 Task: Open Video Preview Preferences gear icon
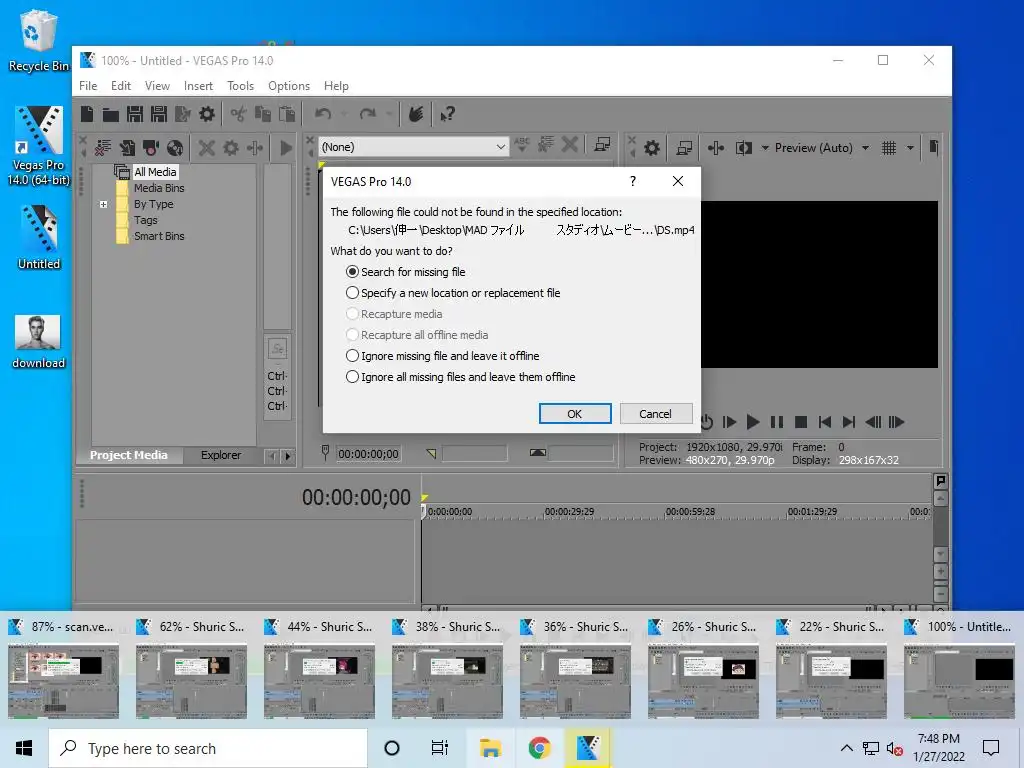pyautogui.click(x=651, y=148)
